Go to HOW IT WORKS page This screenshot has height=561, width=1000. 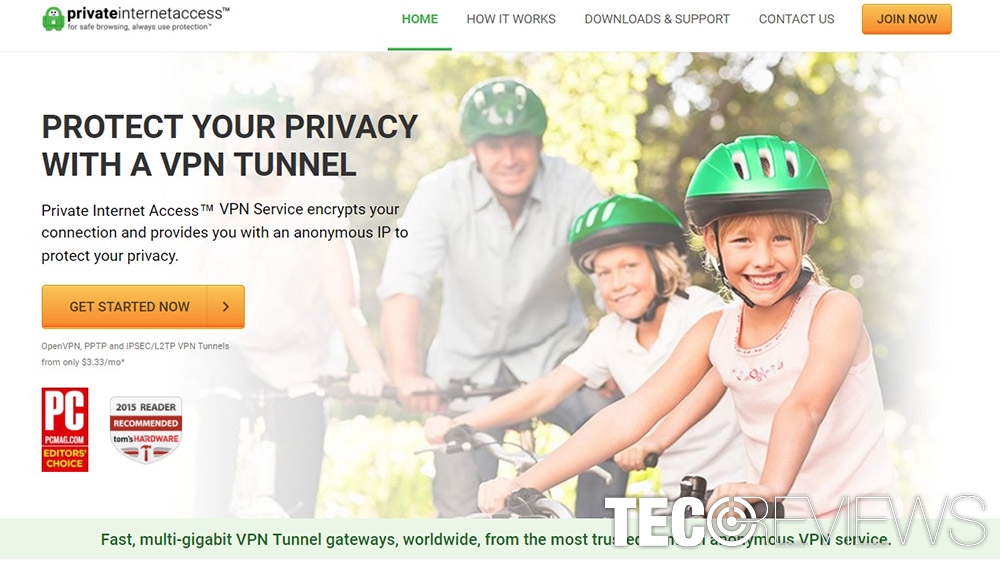click(x=511, y=19)
